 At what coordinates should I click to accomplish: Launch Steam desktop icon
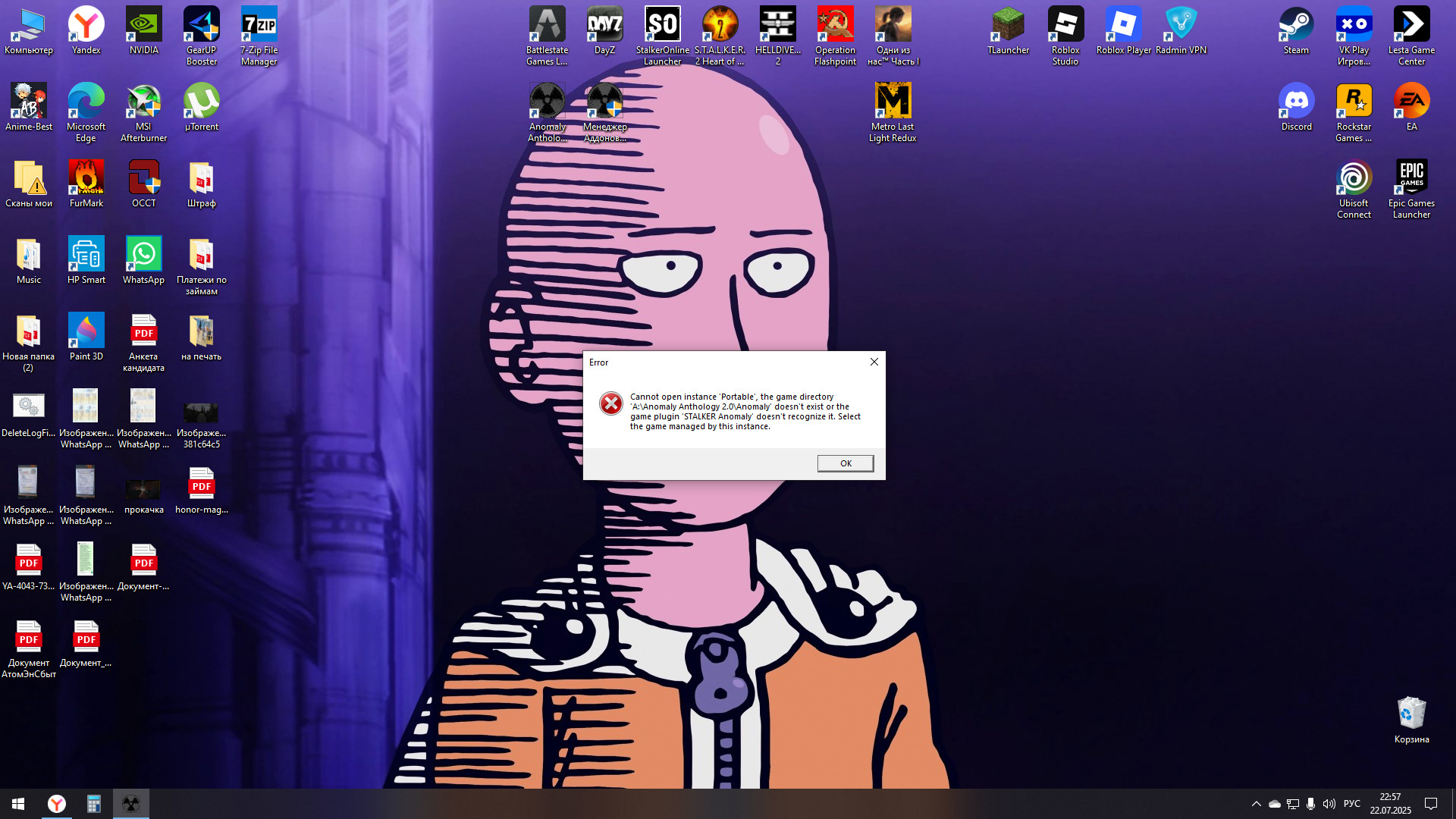[x=1296, y=31]
